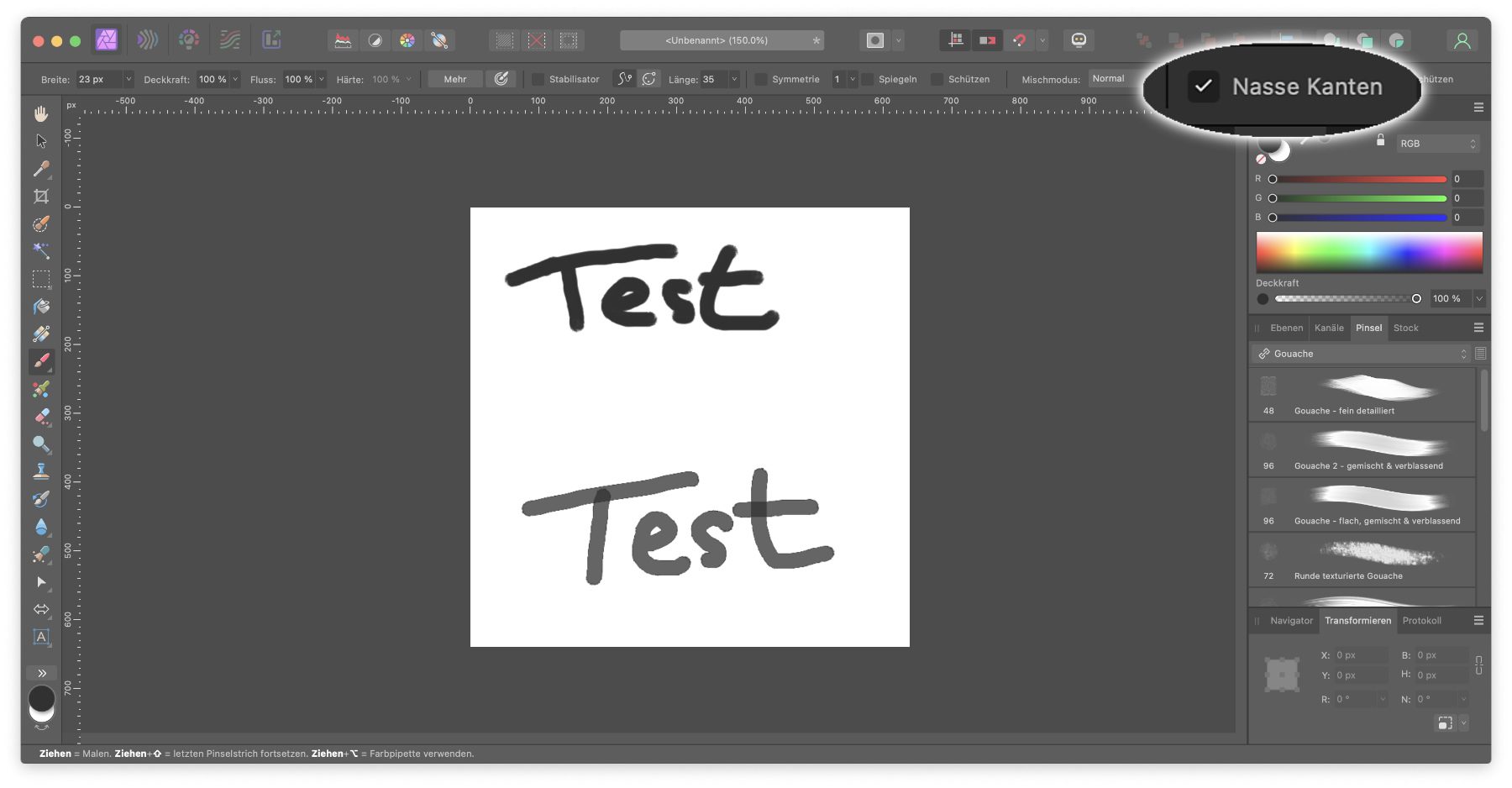Uncheck the Nasse Kanten checkbox

click(1203, 87)
